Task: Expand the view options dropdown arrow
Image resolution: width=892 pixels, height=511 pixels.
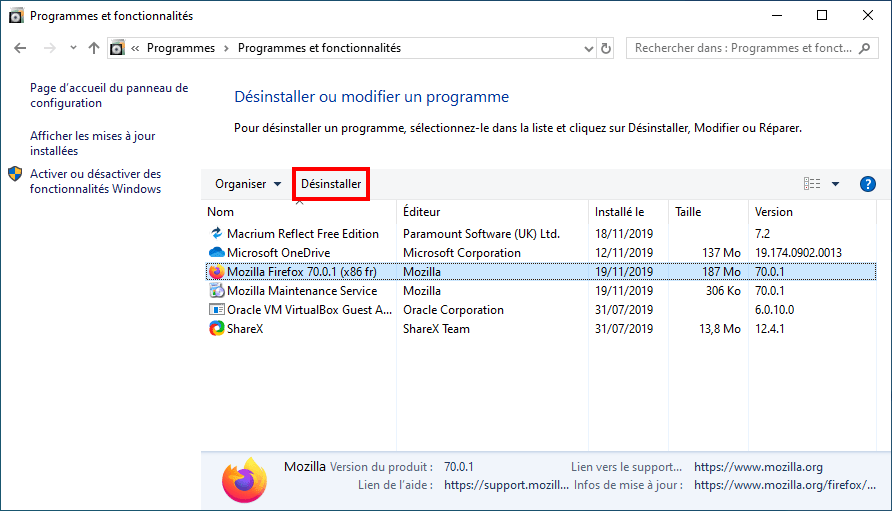Action: pyautogui.click(x=835, y=184)
